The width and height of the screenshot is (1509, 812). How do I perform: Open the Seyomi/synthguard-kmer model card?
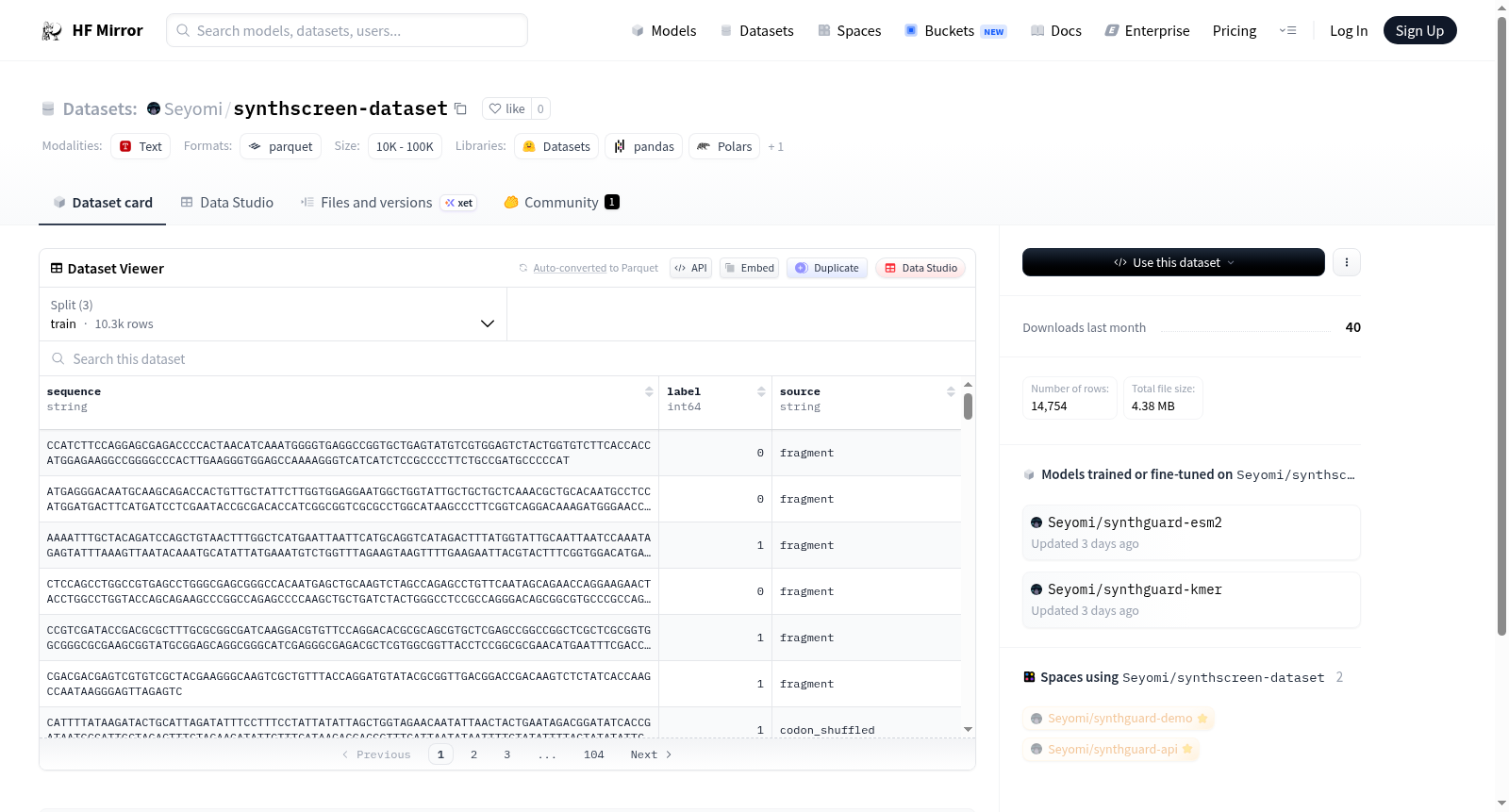click(x=1191, y=600)
